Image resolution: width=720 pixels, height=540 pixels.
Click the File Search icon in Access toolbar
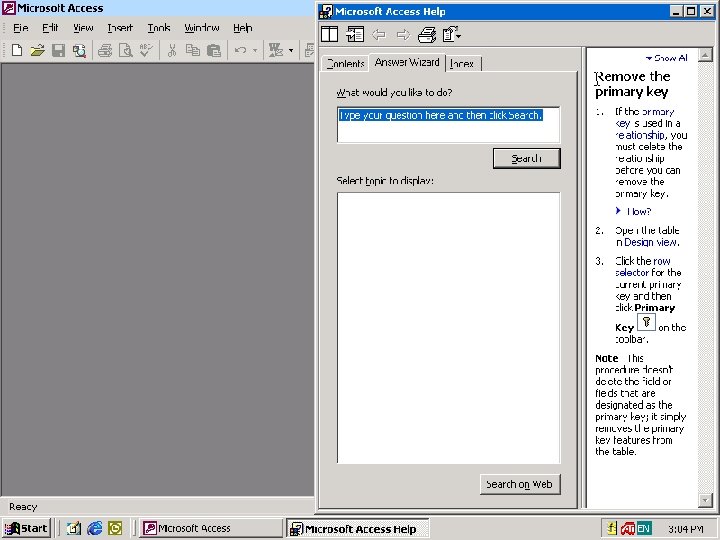pyautogui.click(x=79, y=50)
